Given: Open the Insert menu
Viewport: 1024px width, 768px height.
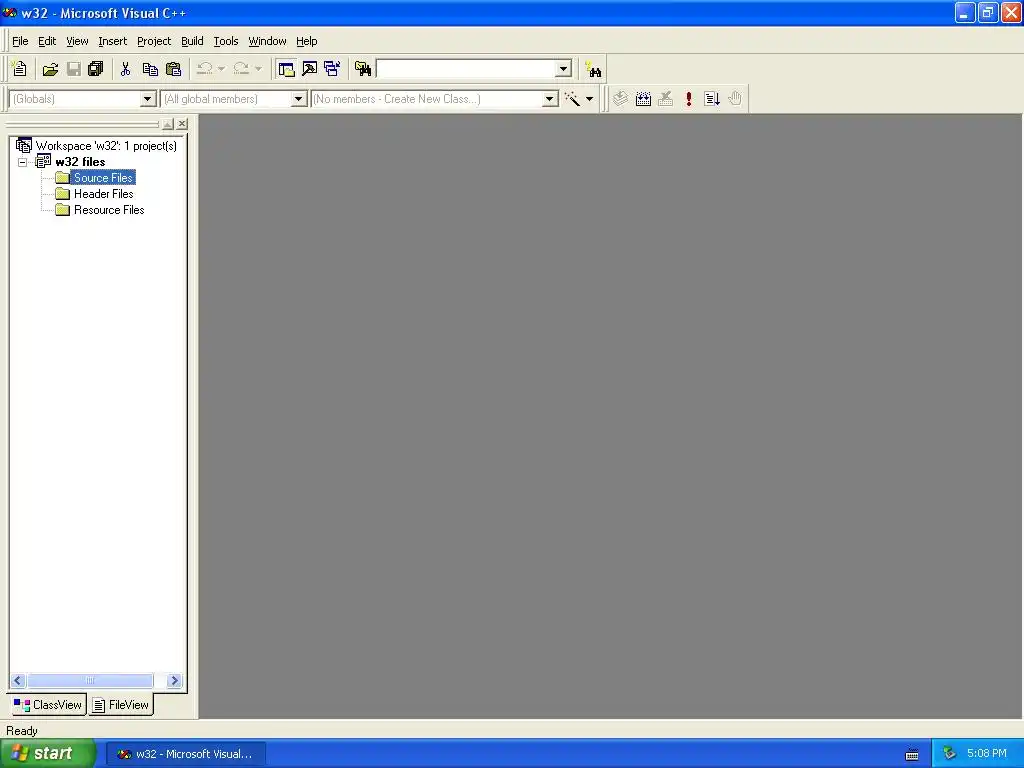Looking at the screenshot, I should click(x=112, y=41).
